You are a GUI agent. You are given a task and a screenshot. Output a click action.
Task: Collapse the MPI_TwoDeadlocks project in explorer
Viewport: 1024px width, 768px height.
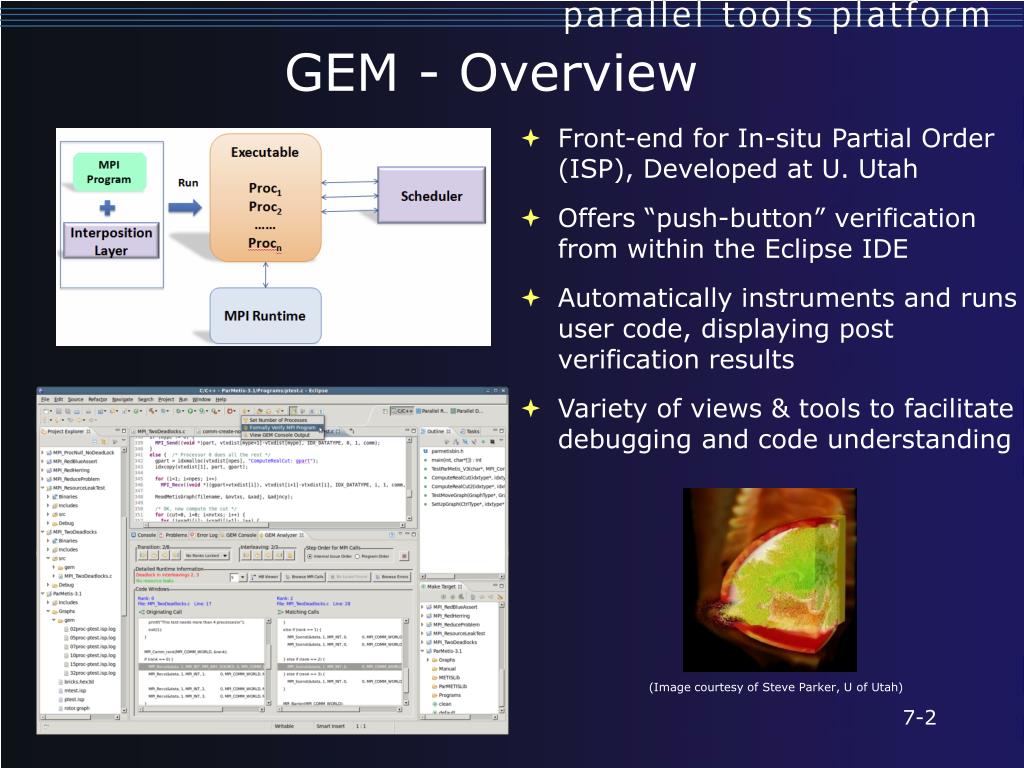point(42,532)
